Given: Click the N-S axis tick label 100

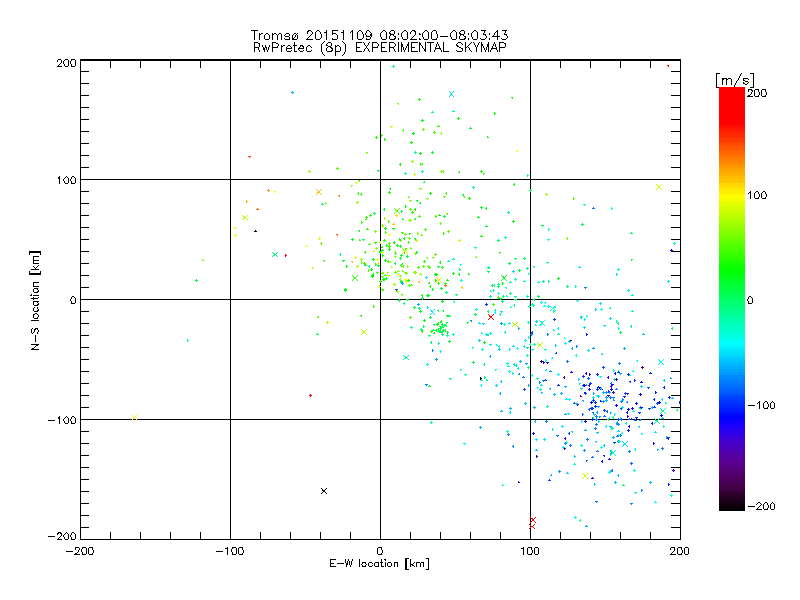Looking at the screenshot, I should pyautogui.click(x=66, y=180).
